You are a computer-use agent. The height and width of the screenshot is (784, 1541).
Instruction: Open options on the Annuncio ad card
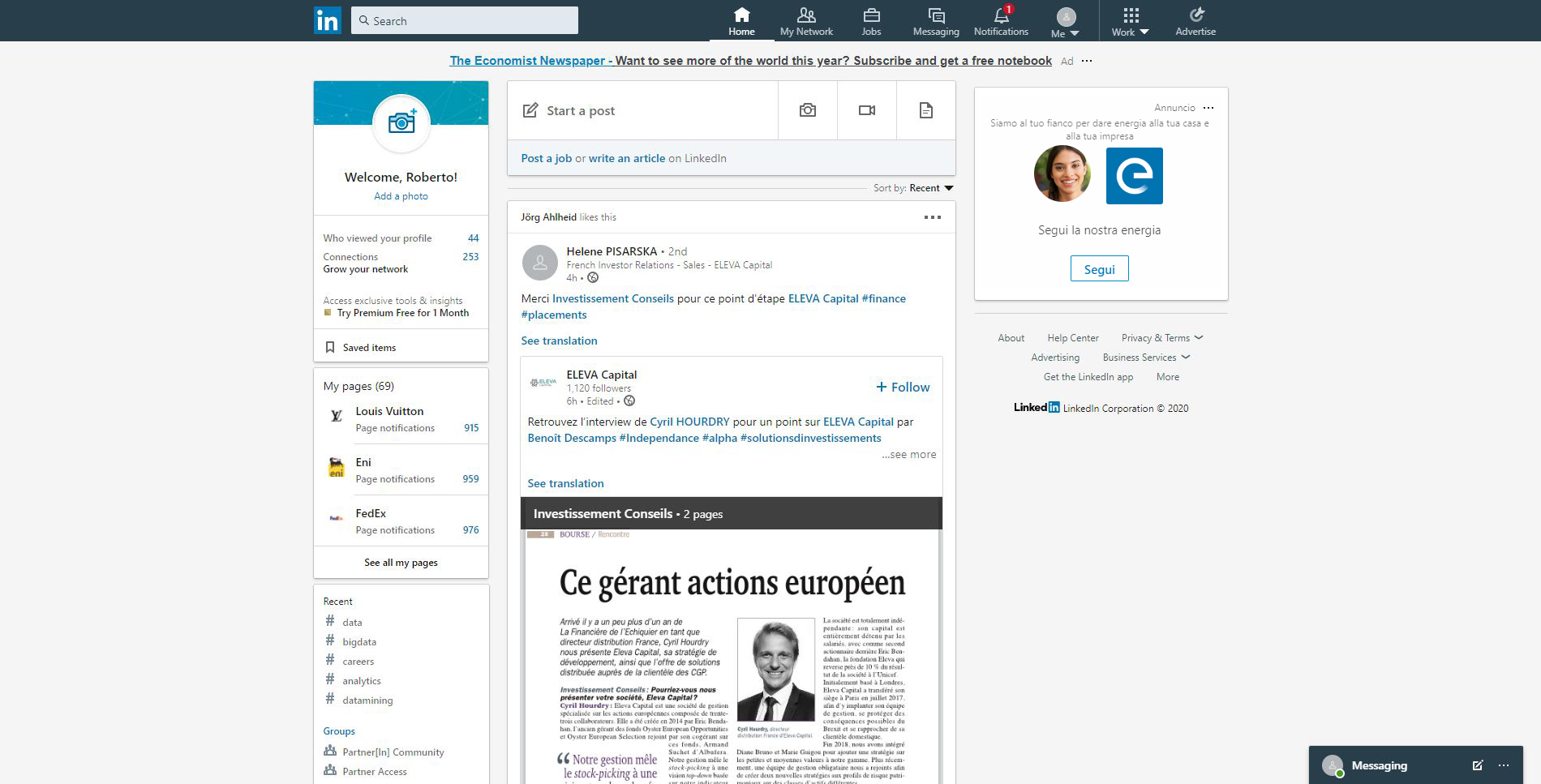[x=1208, y=108]
